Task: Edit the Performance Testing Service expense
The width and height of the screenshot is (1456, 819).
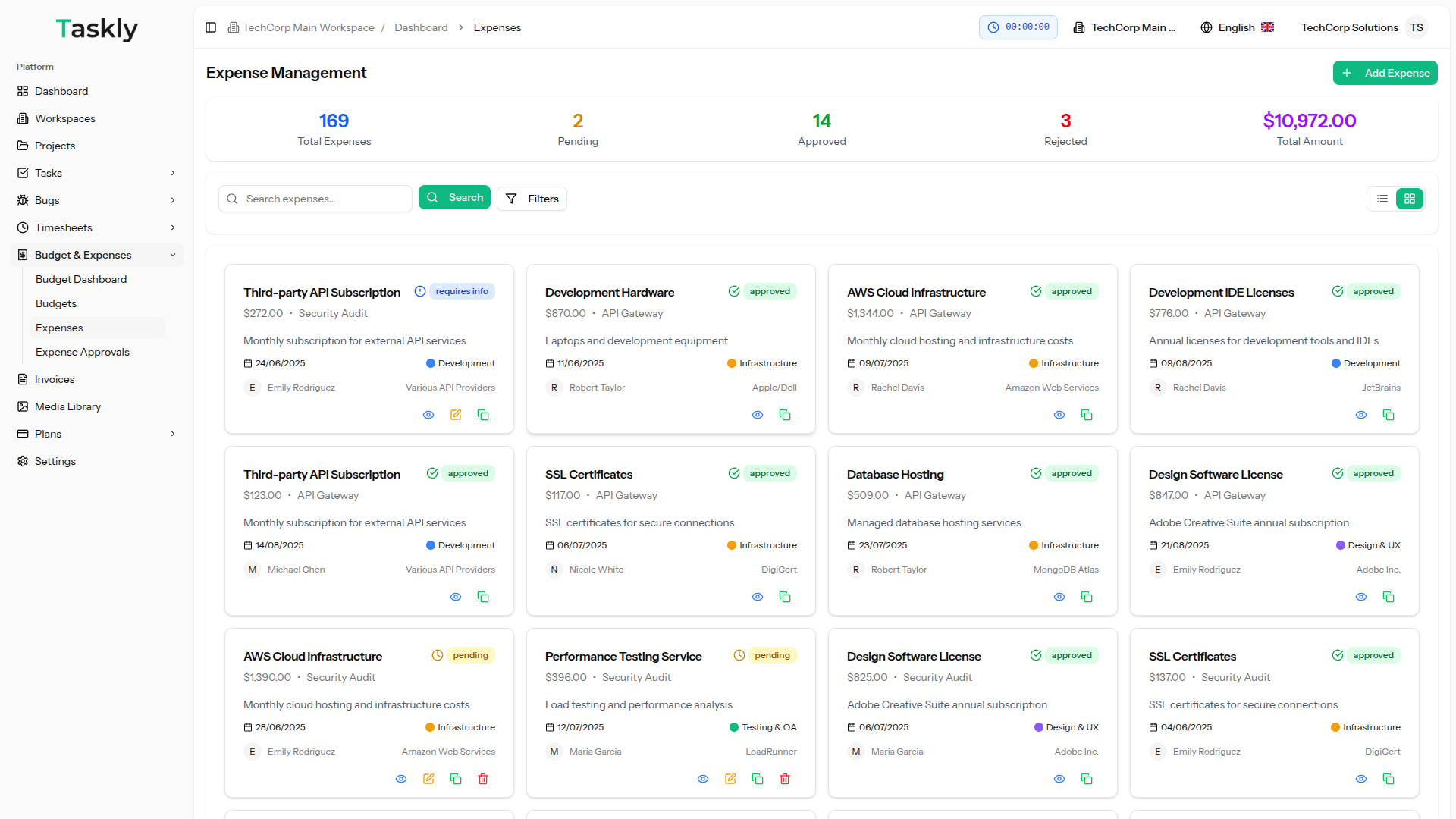Action: click(730, 779)
